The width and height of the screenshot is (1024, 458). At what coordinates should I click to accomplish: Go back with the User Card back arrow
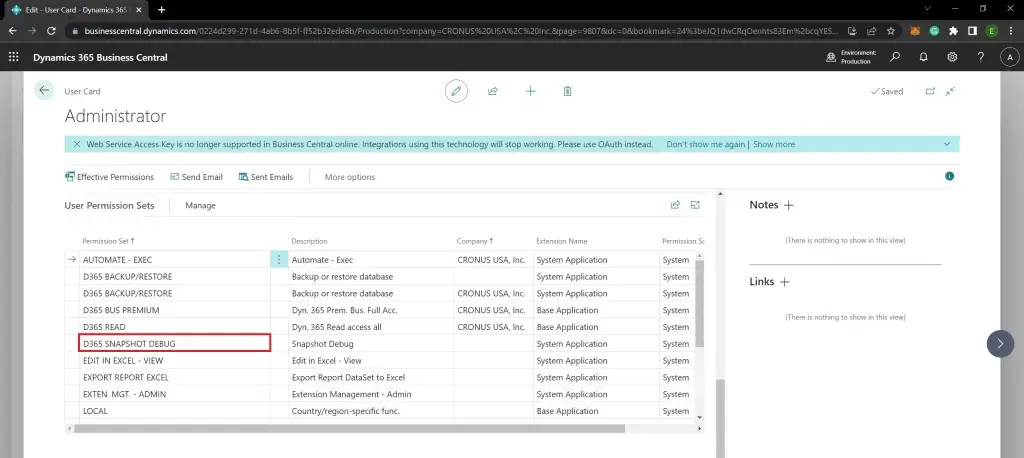pyautogui.click(x=44, y=91)
